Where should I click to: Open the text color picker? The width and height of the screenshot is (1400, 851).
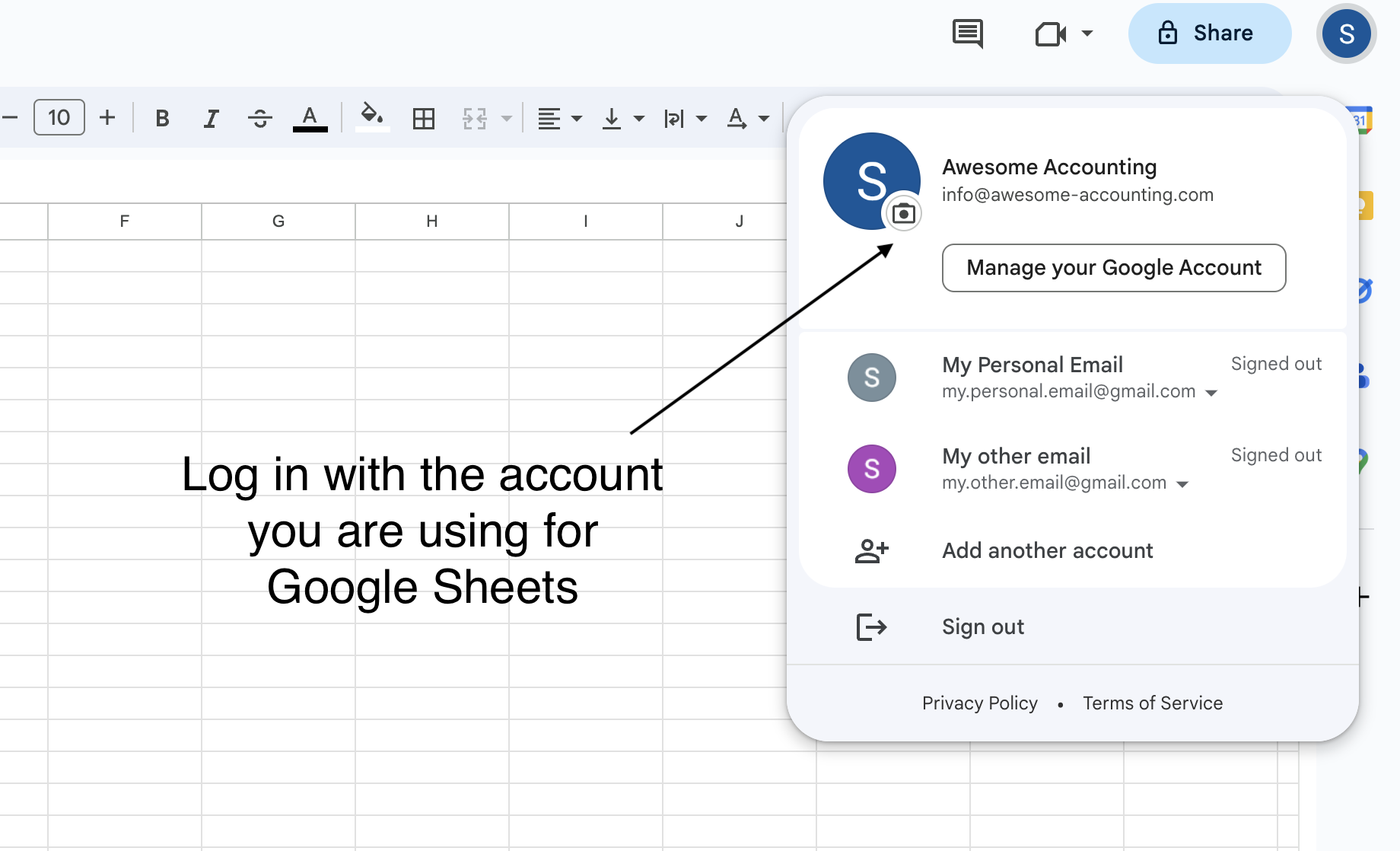click(x=310, y=118)
